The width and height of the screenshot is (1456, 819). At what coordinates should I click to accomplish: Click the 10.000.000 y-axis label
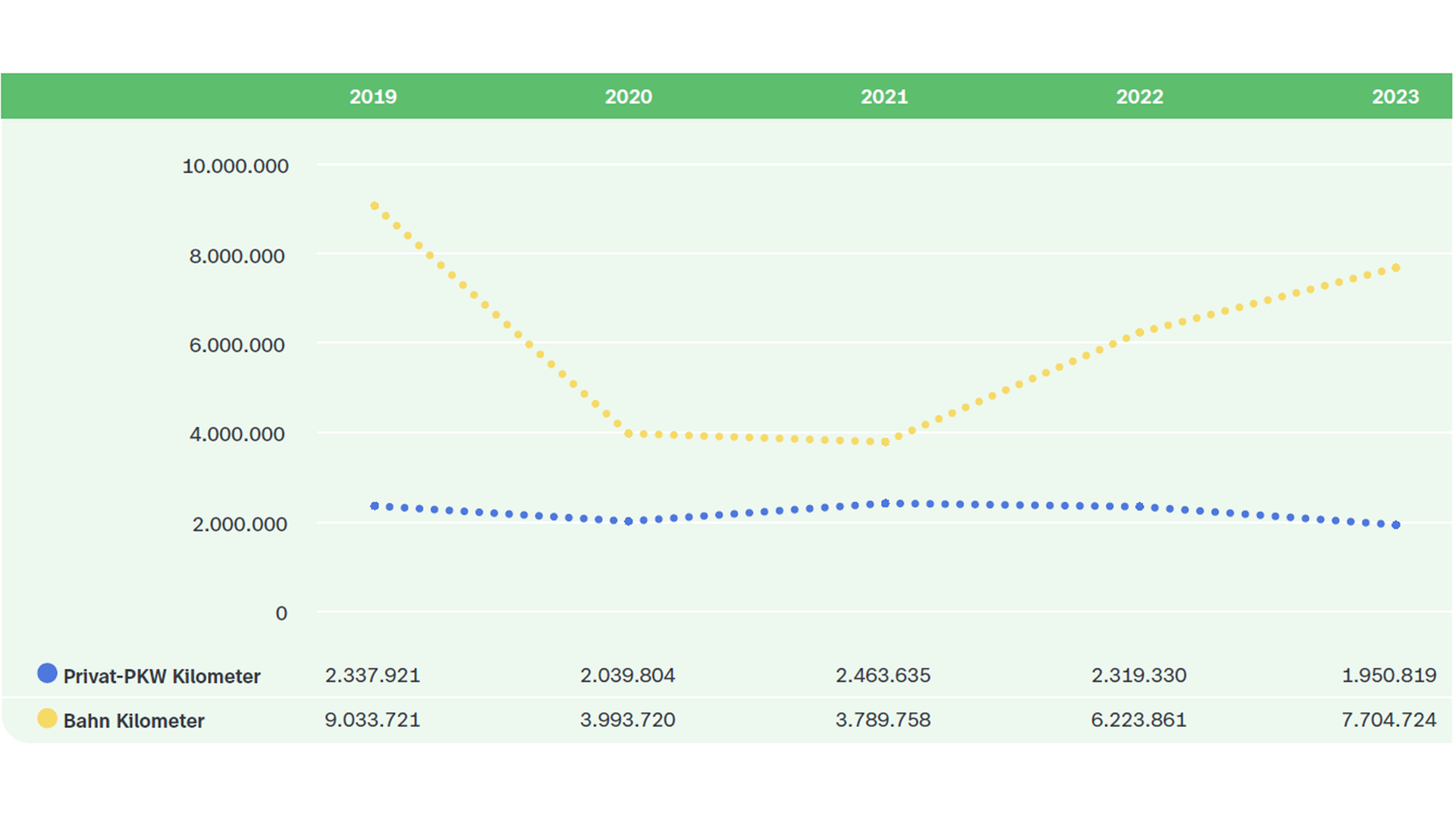pyautogui.click(x=235, y=166)
